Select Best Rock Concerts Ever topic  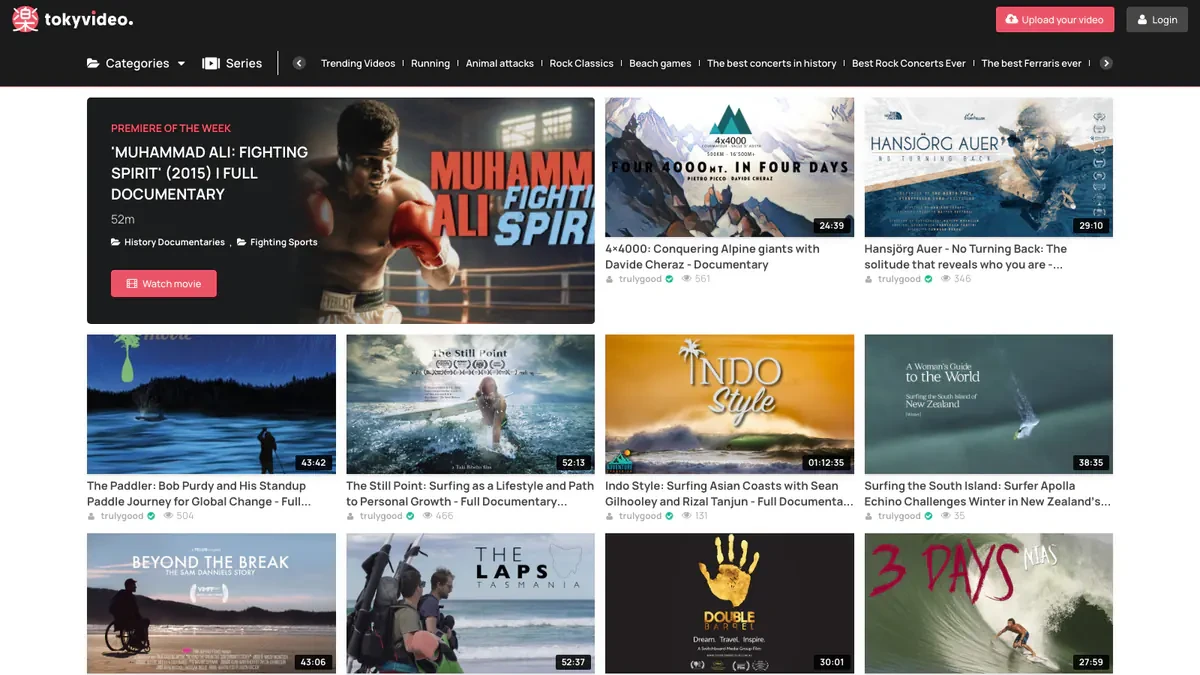909,63
